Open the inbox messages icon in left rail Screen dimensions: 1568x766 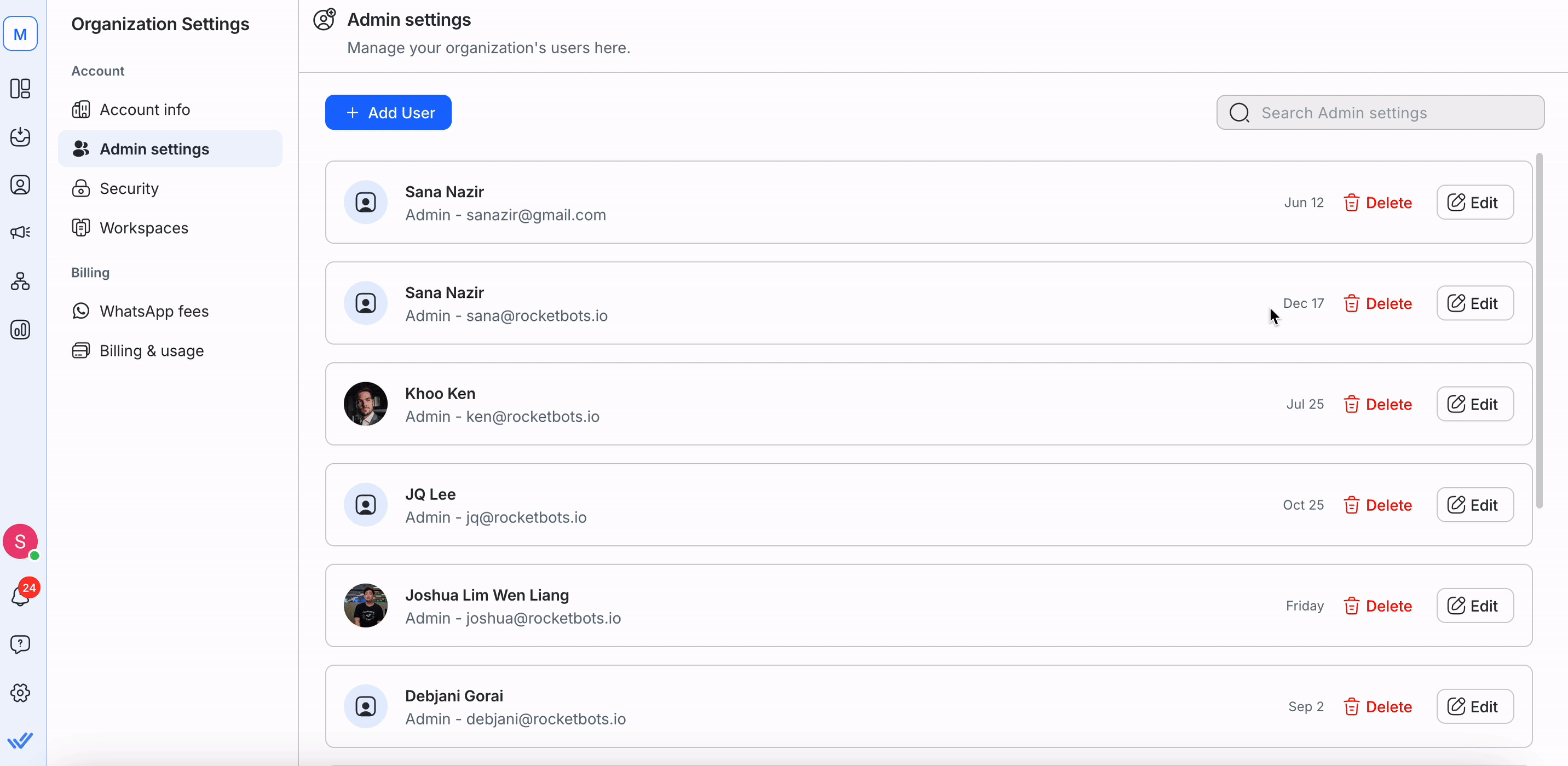20,137
